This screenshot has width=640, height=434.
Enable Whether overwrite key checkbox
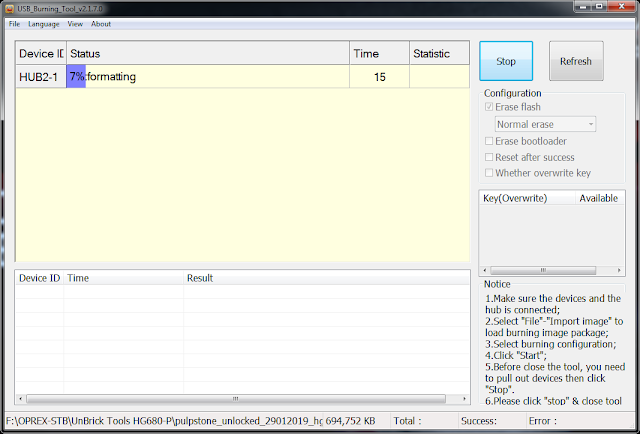click(x=489, y=173)
